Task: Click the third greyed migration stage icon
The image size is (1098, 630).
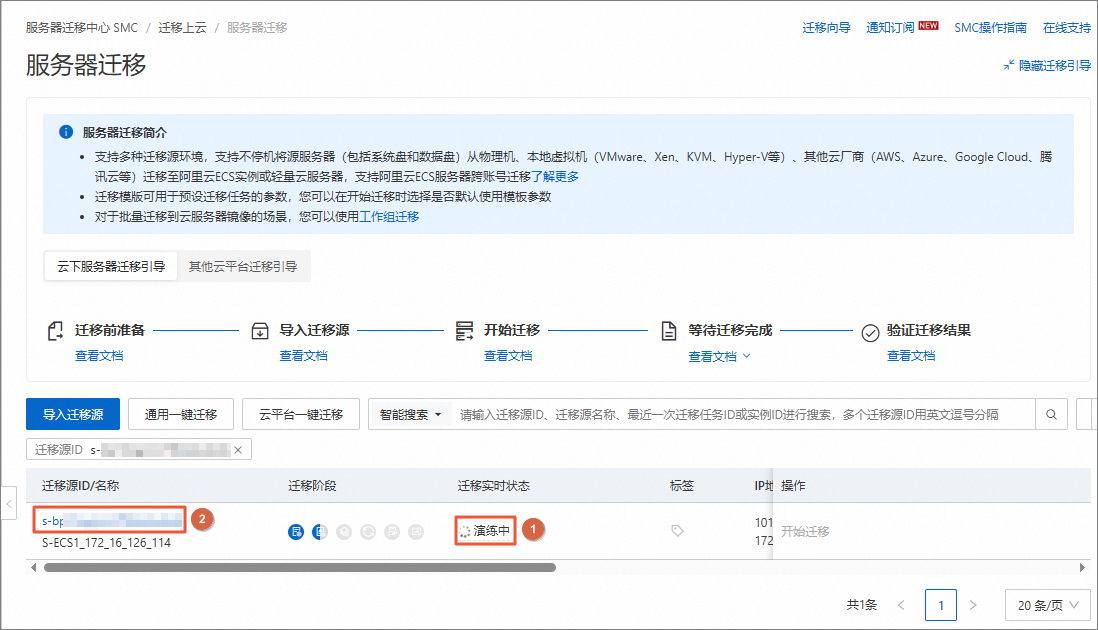Action: click(x=344, y=532)
